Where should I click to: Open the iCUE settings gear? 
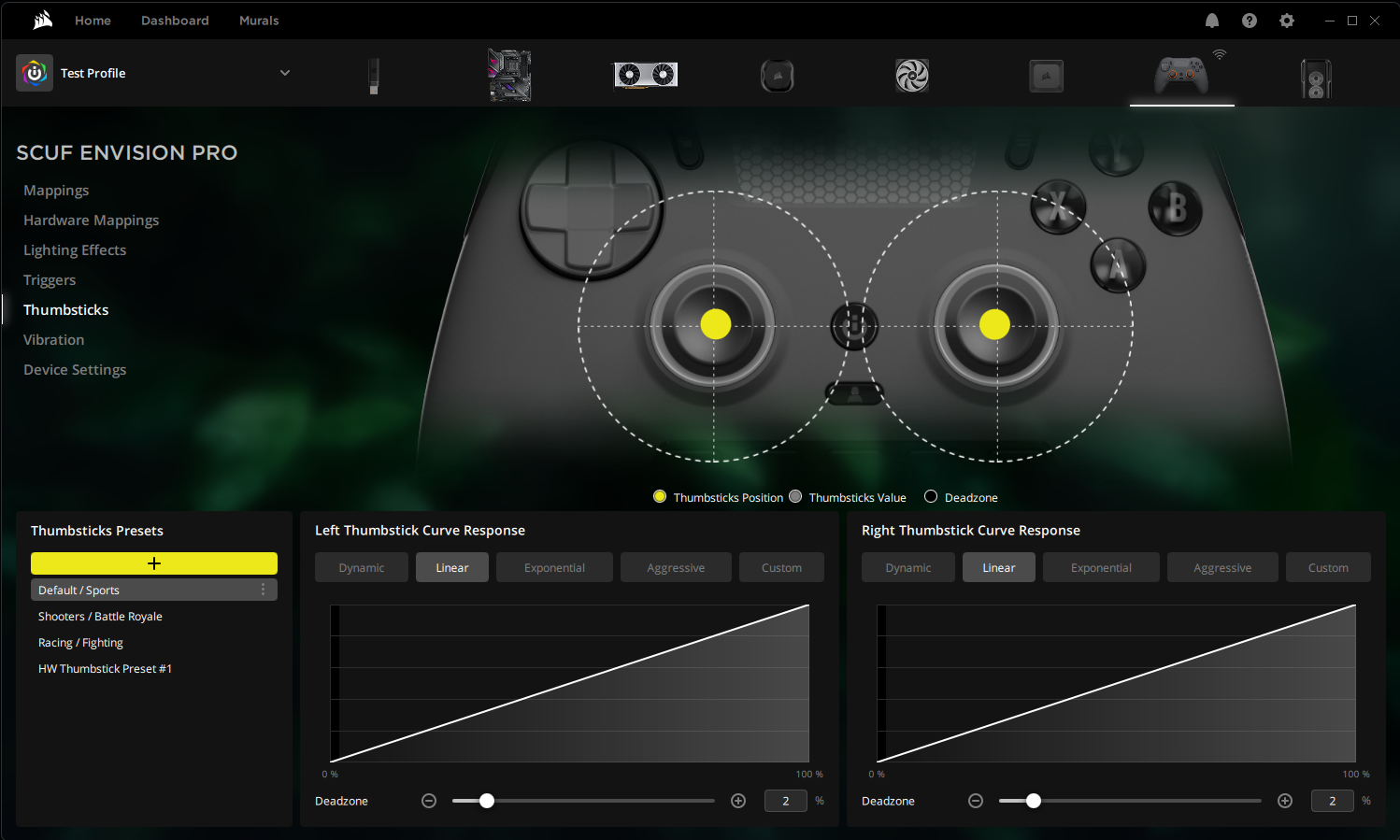[1287, 20]
